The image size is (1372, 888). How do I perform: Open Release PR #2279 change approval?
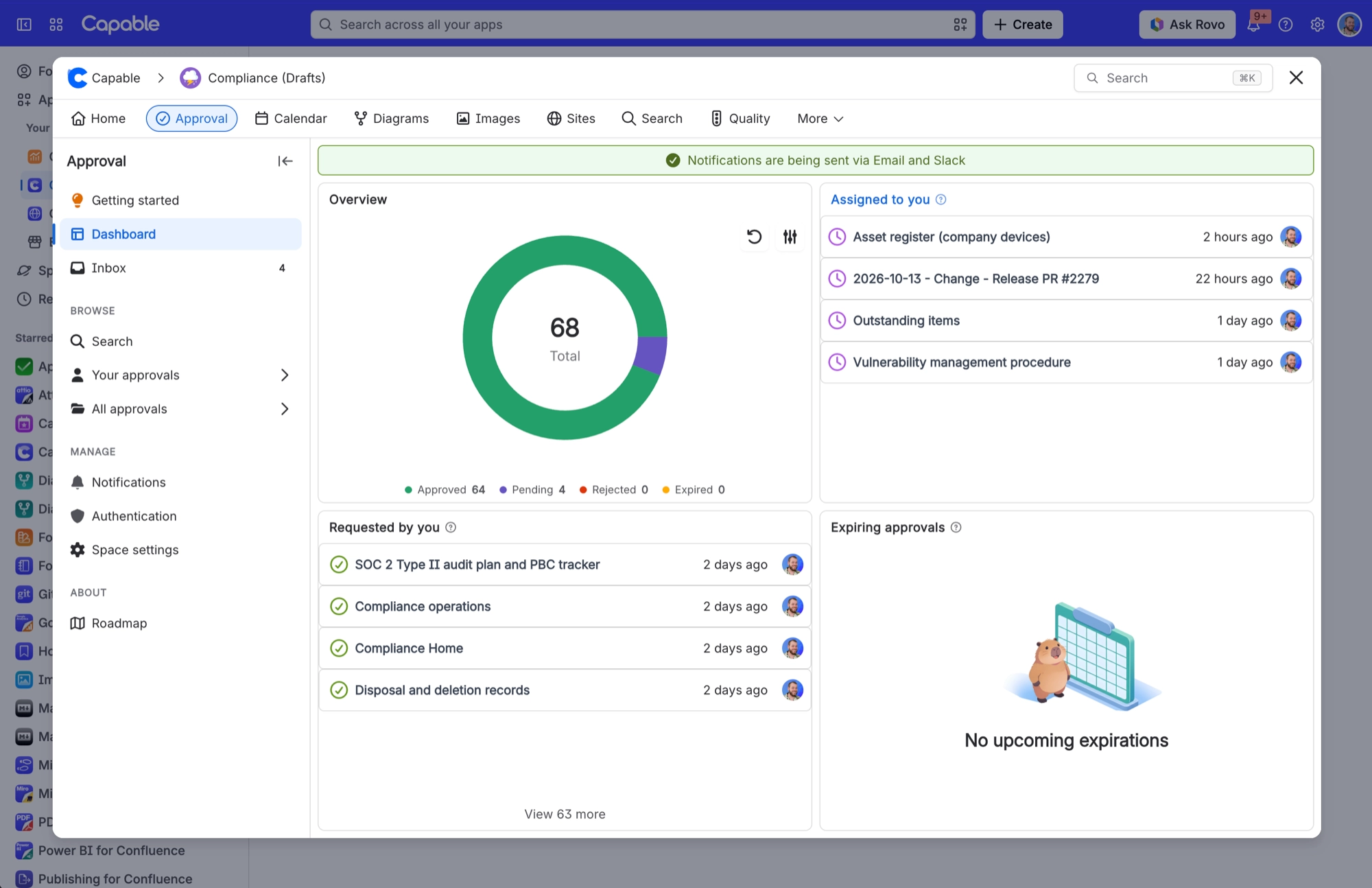click(1067, 279)
